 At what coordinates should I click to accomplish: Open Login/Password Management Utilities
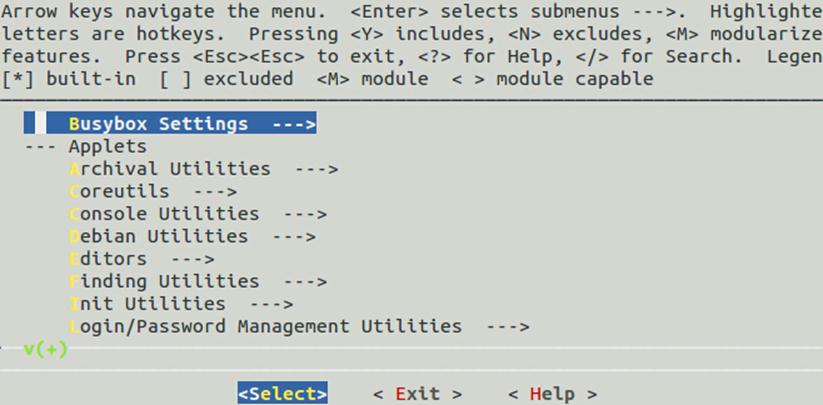[x=265, y=326]
